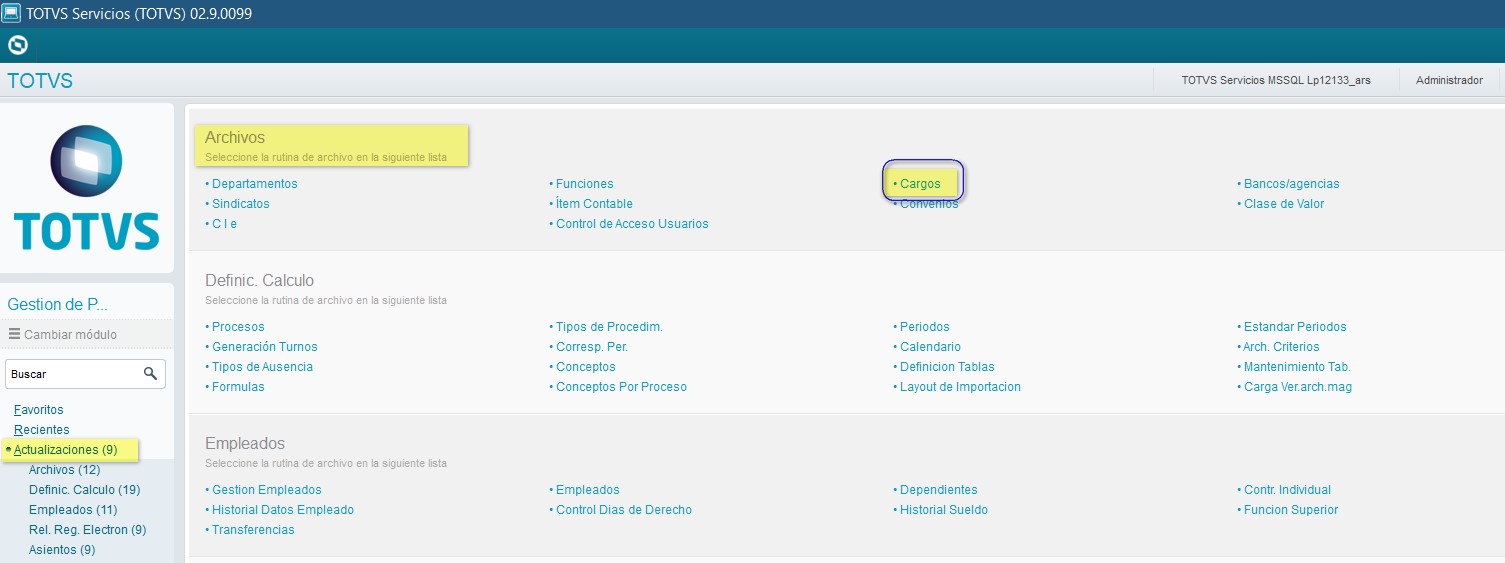Click the TOTVS header title text
The width and height of the screenshot is (1505, 563).
click(40, 81)
